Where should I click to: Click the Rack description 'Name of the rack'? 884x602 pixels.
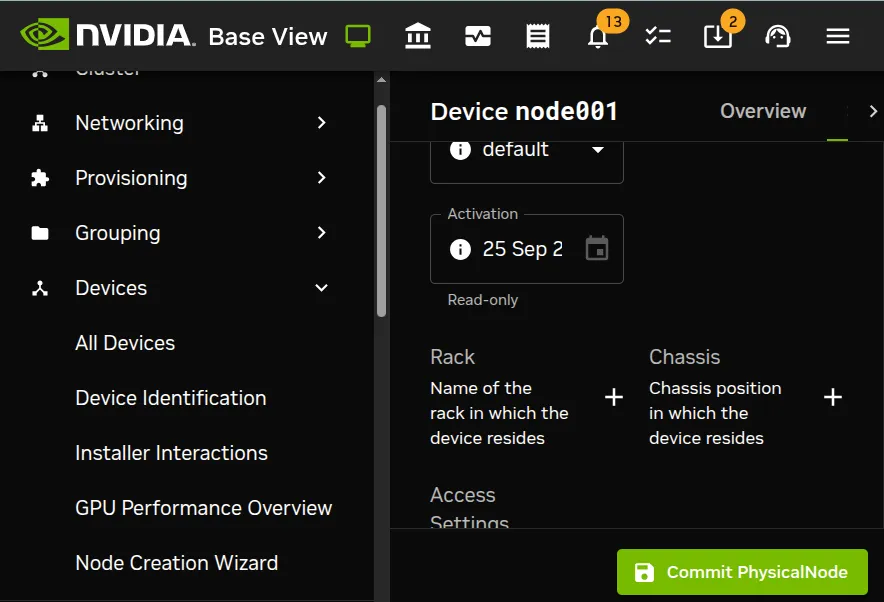click(x=499, y=413)
